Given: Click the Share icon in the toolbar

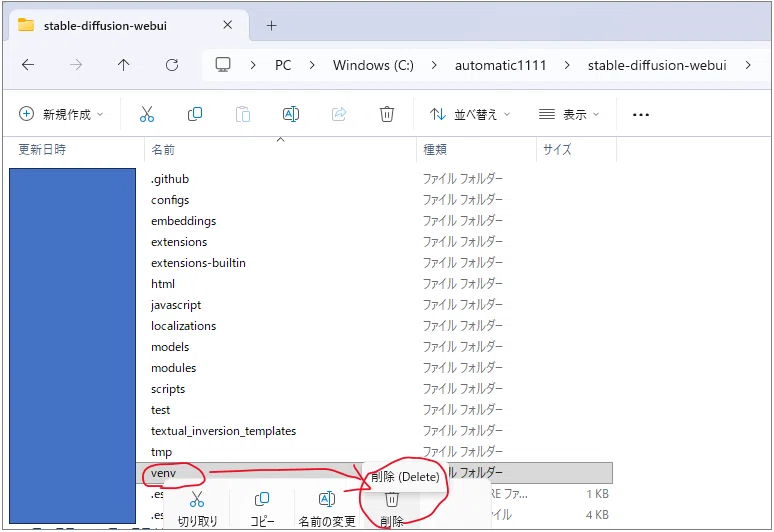Looking at the screenshot, I should point(339,114).
